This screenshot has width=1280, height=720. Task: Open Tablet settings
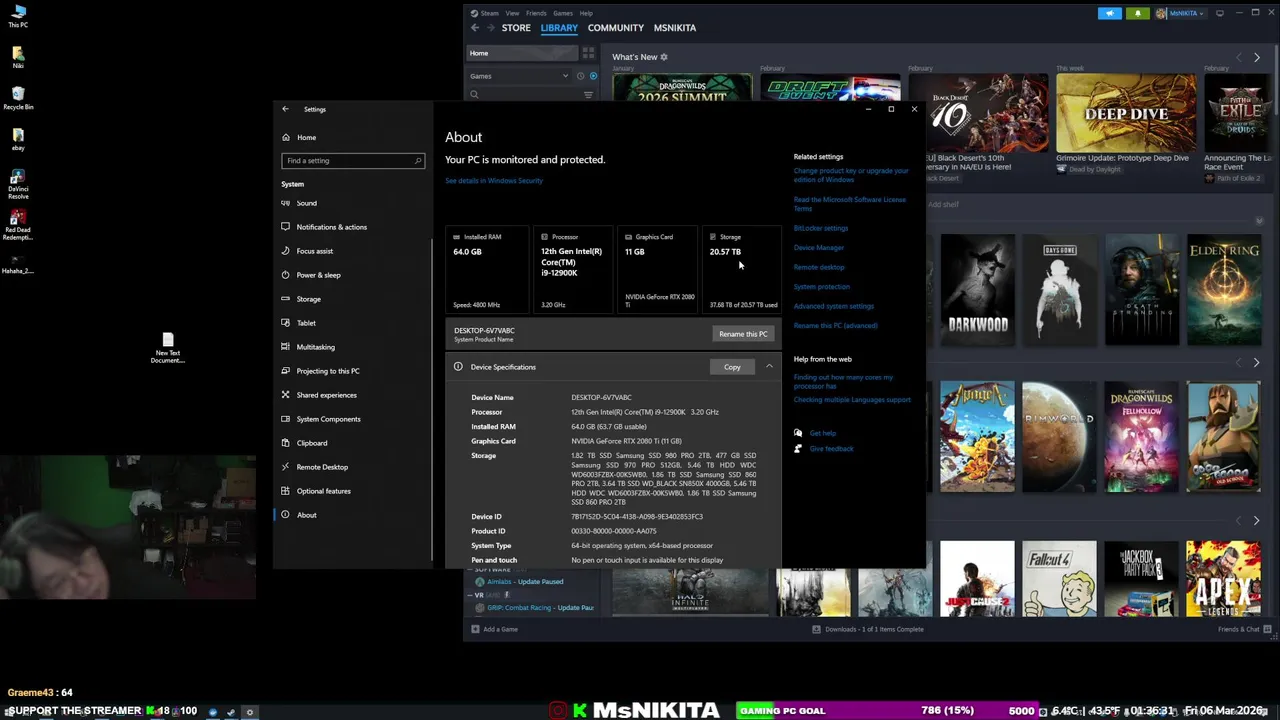(306, 323)
